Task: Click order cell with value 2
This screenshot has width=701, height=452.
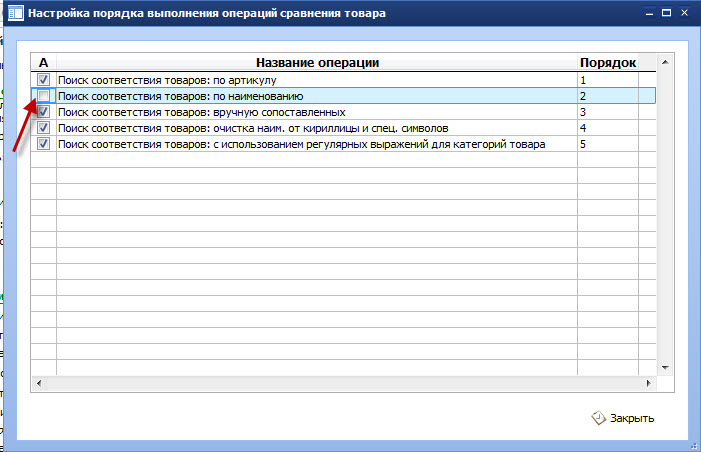Action: pos(608,96)
